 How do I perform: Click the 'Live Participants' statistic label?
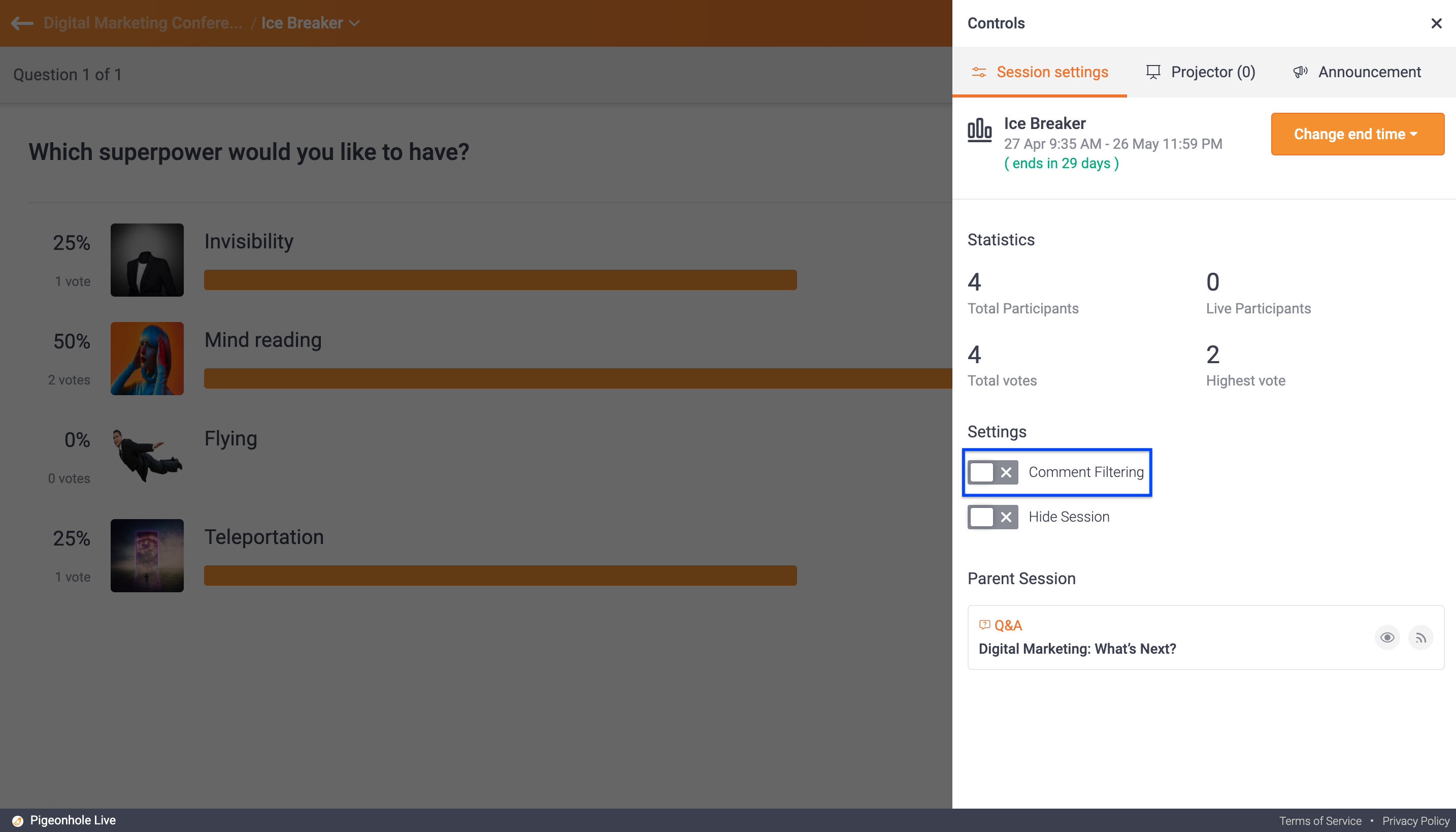(x=1259, y=309)
